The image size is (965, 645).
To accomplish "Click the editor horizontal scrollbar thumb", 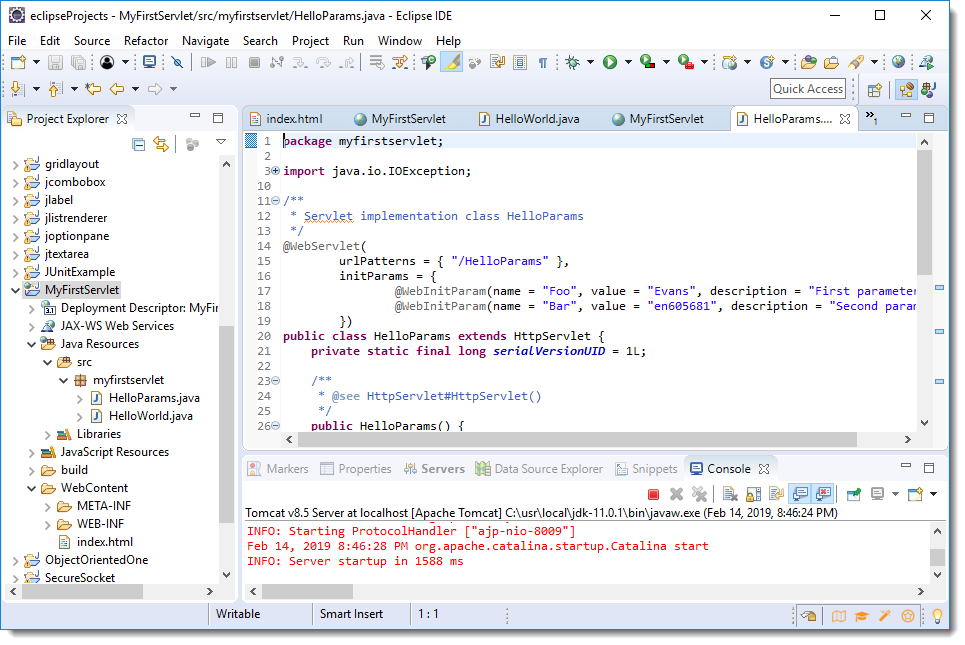I will pos(577,439).
